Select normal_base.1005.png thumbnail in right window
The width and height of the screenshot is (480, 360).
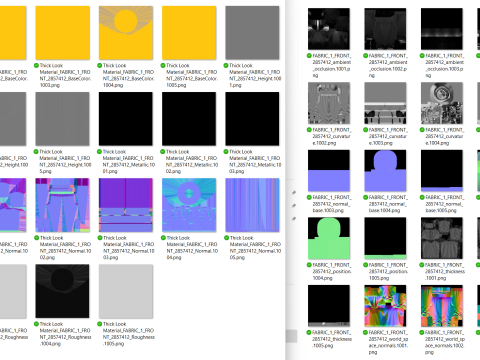(x=442, y=171)
